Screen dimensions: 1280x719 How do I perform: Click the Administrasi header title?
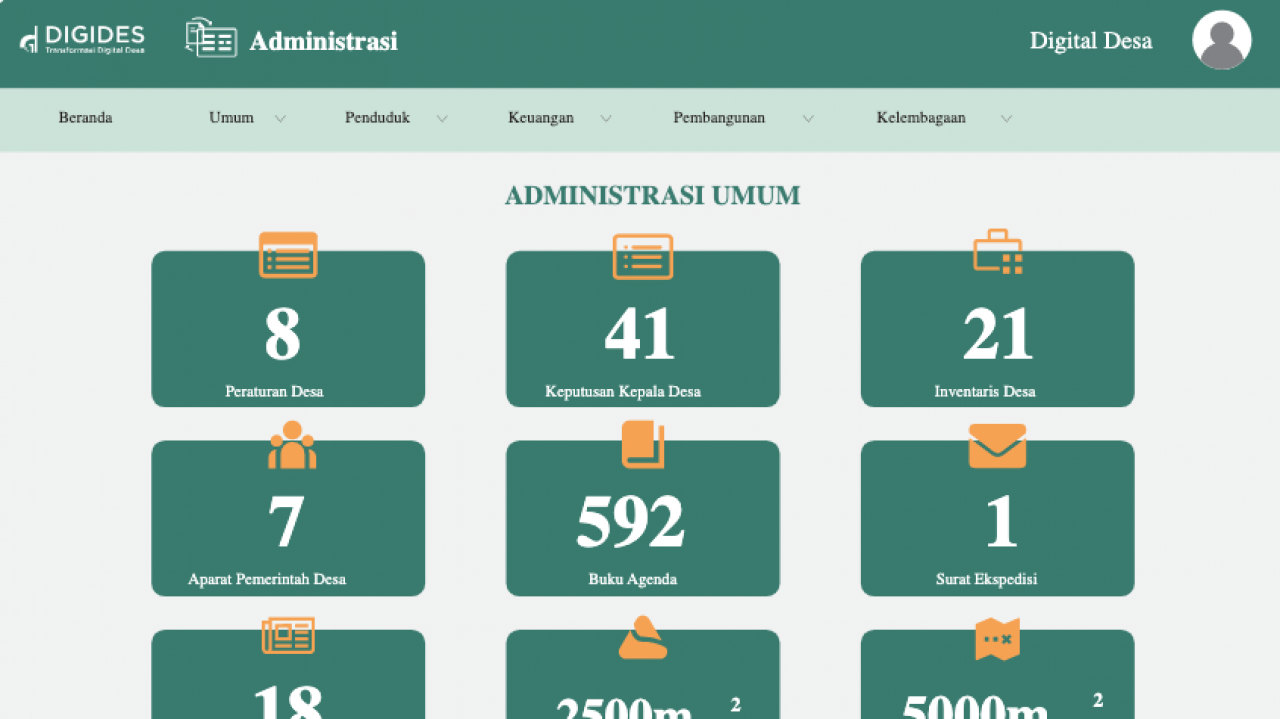click(323, 41)
